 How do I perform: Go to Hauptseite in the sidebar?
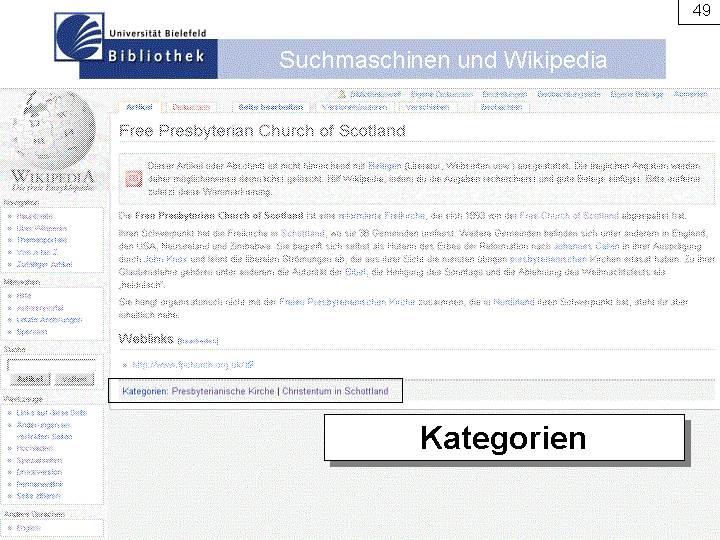(x=34, y=216)
